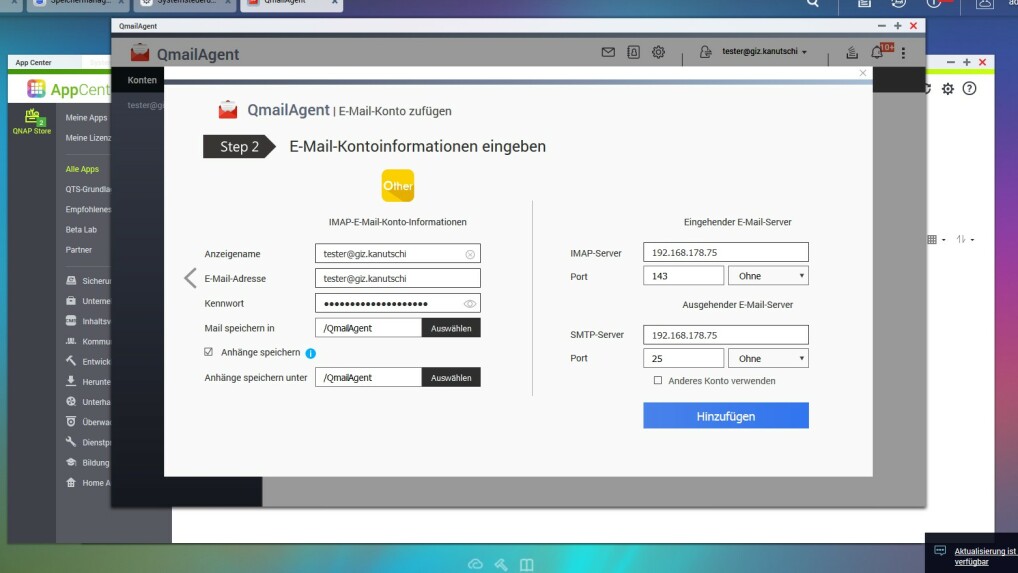
Task: Select Alle Apps in App Center
Action: 82,169
